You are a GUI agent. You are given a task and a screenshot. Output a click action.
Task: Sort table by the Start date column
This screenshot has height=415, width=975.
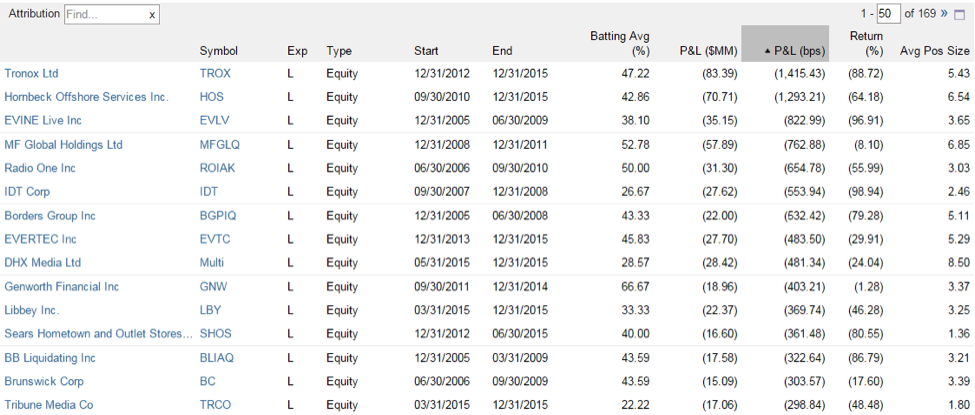point(426,51)
